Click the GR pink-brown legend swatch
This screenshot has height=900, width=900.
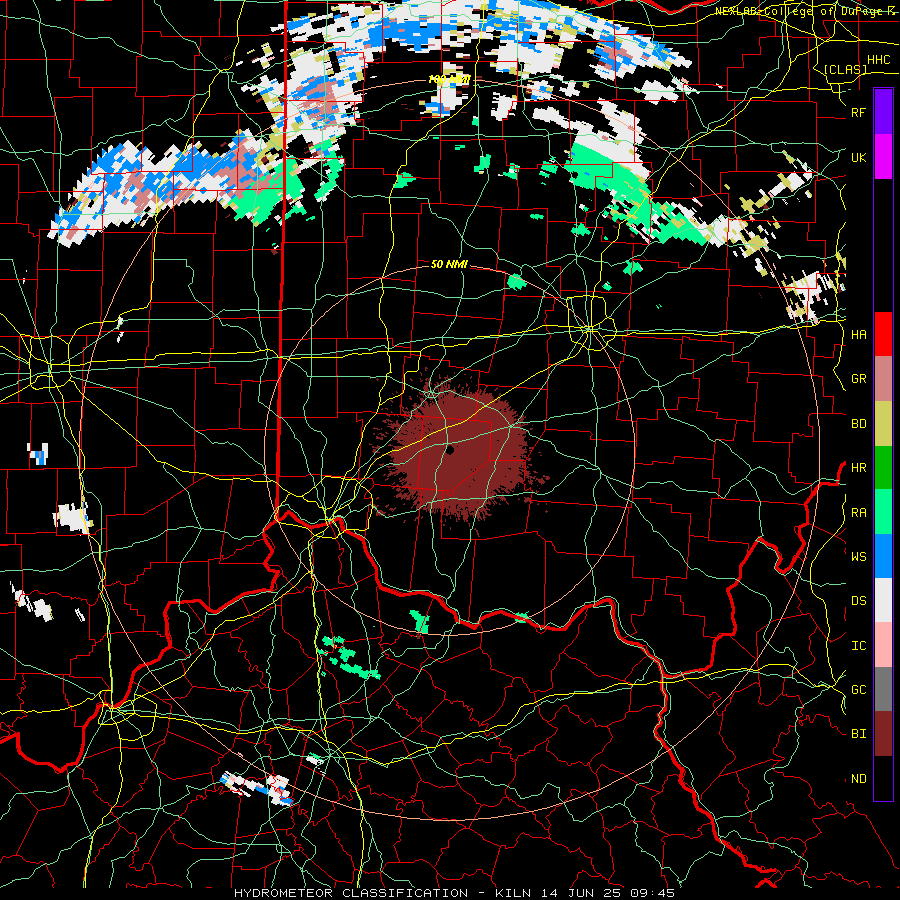tap(883, 379)
